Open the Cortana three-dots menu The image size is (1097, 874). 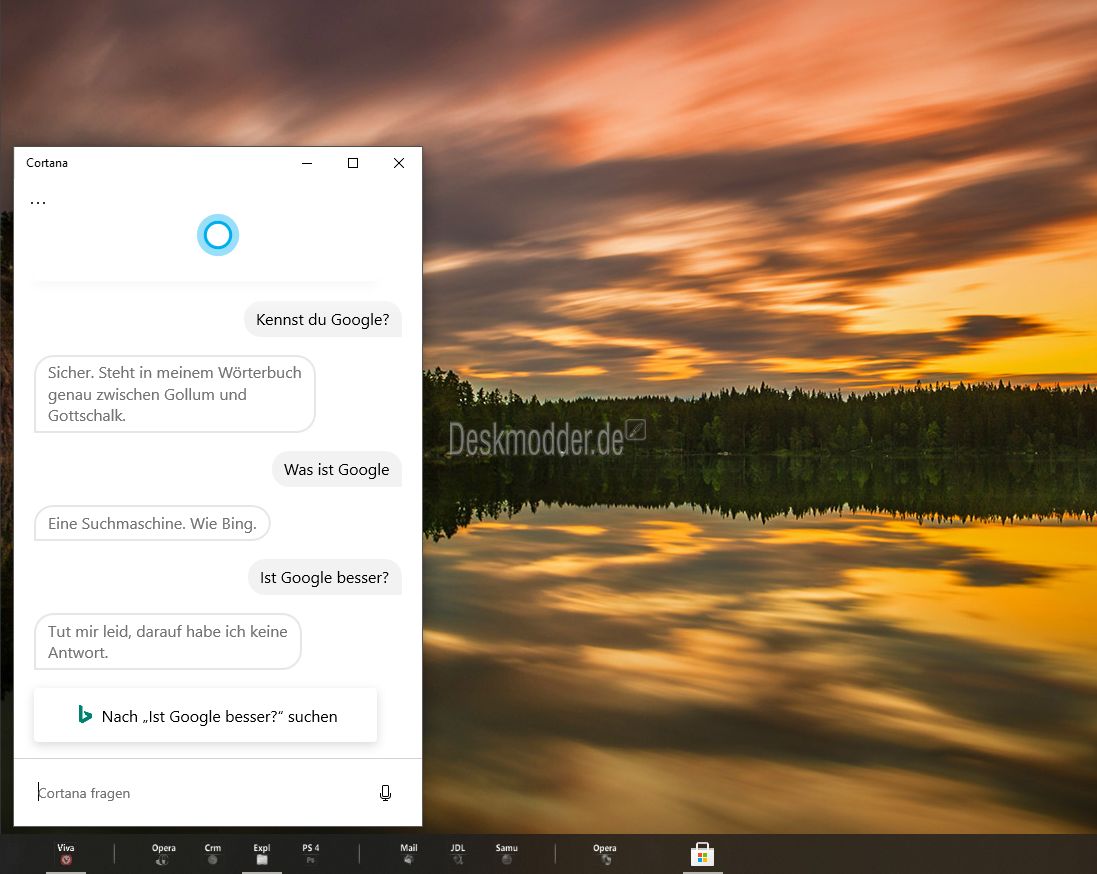click(x=38, y=203)
